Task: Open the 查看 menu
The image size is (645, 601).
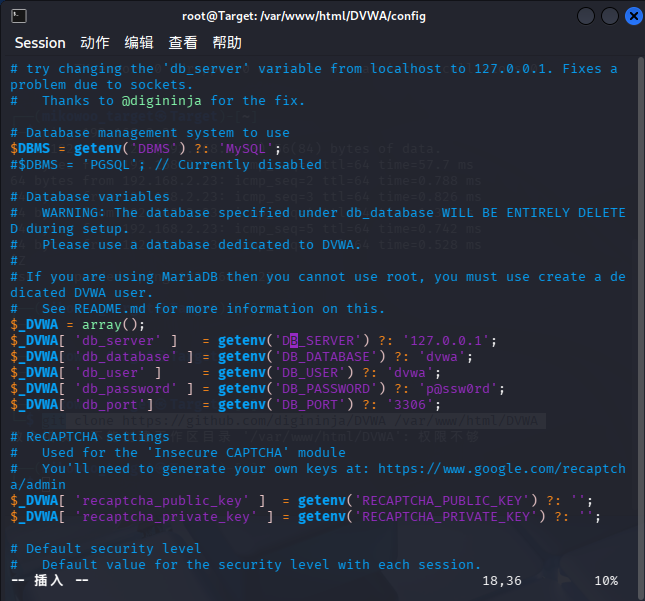Action: pyautogui.click(x=183, y=43)
